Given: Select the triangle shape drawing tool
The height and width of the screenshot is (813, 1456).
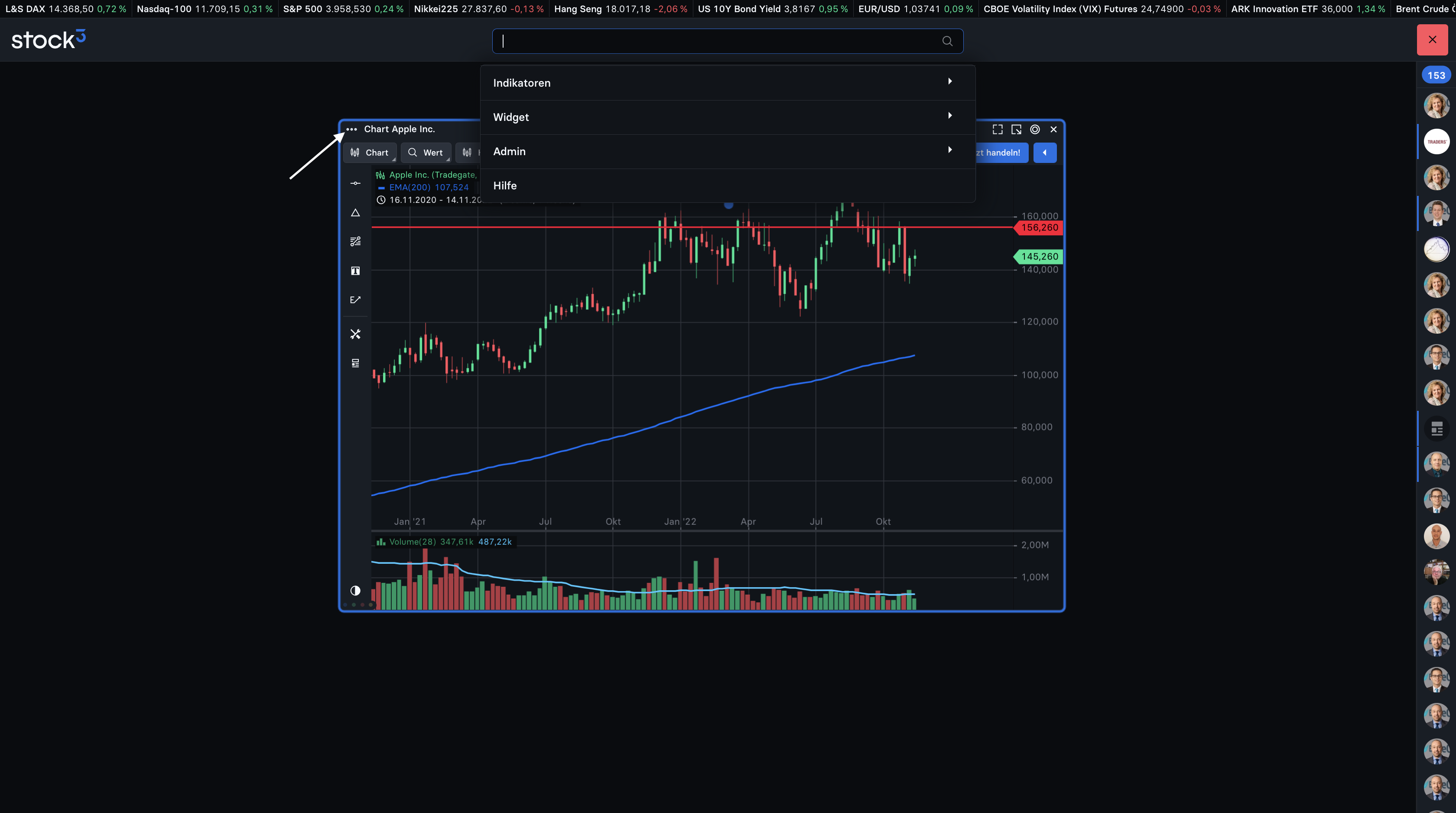Looking at the screenshot, I should (x=355, y=213).
